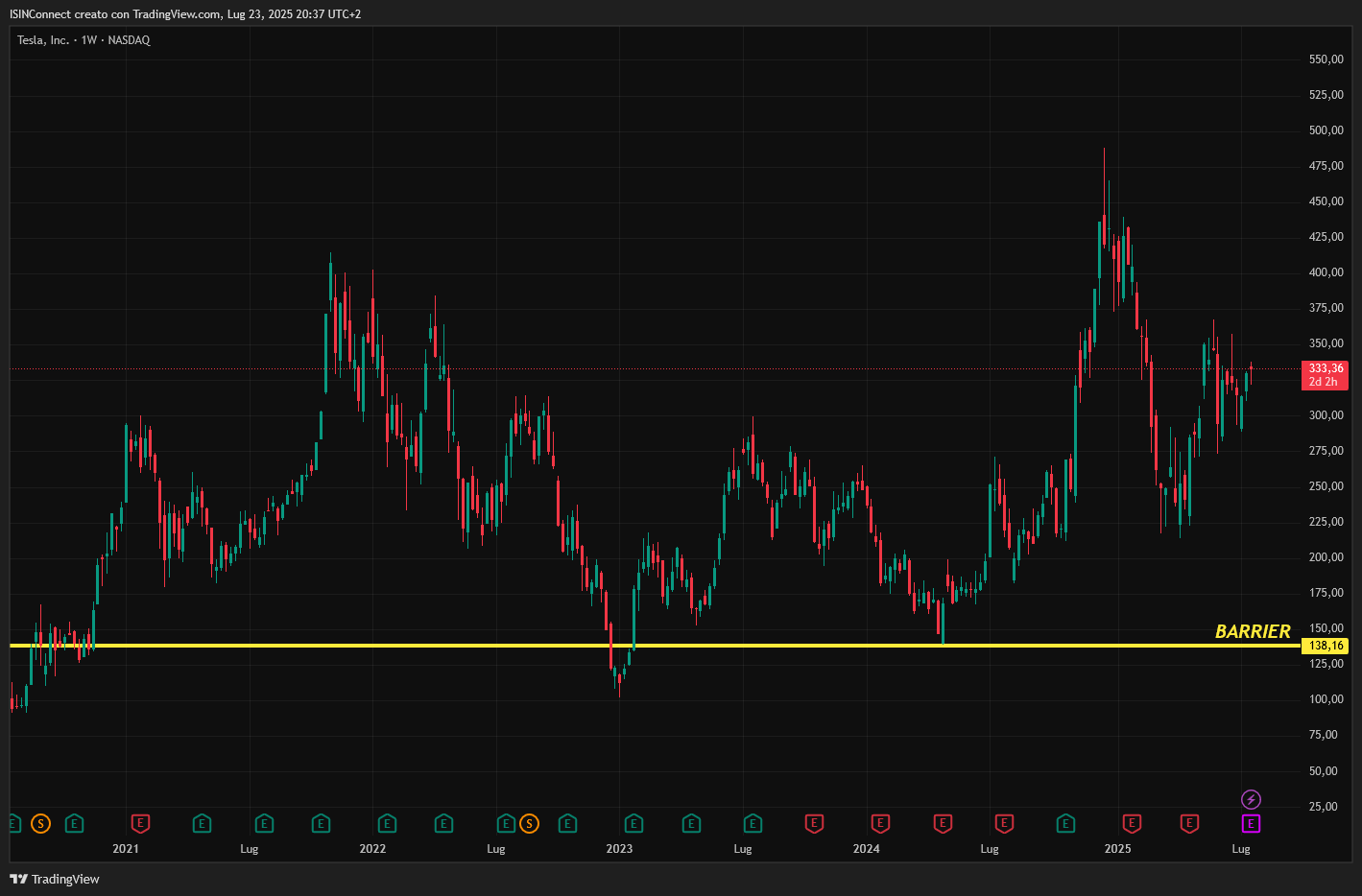This screenshot has width=1362, height=896.
Task: Click the purple lightning bolt event icon
Action: pyautogui.click(x=1251, y=799)
